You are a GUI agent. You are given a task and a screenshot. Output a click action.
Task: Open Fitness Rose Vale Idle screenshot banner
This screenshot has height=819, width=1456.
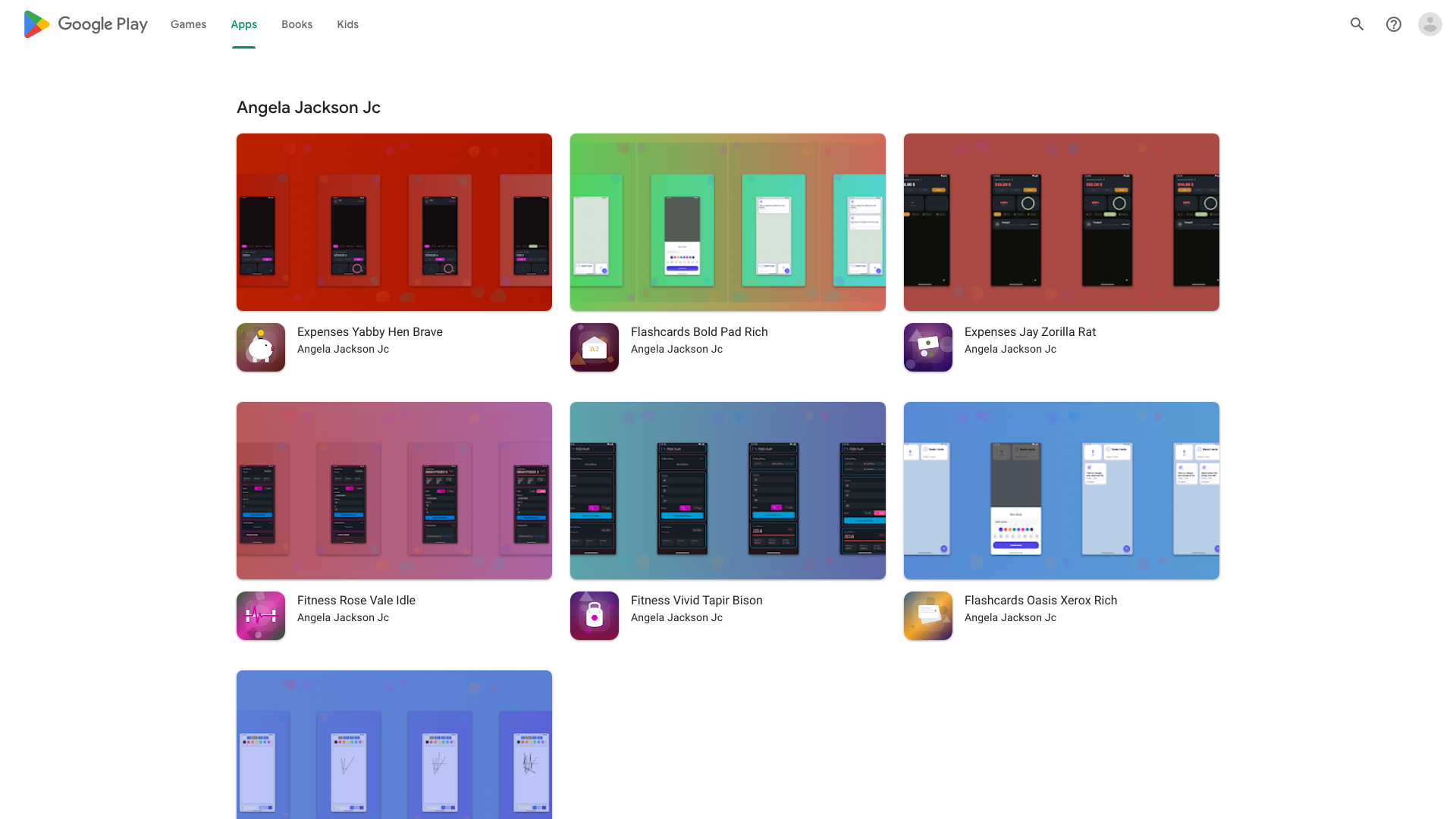tap(394, 491)
